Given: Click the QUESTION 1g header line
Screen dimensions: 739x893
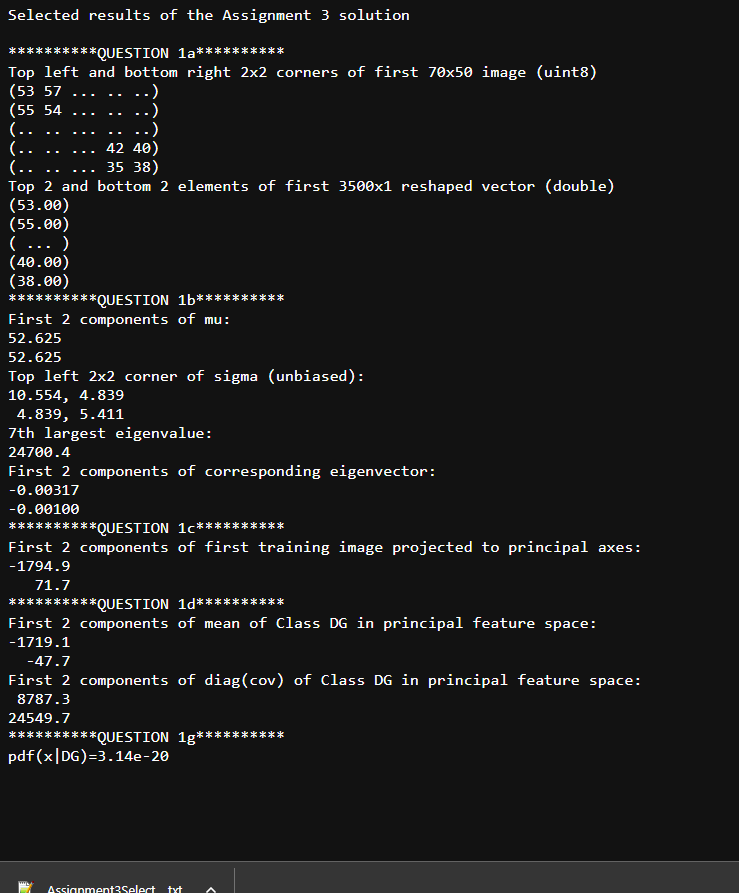Looking at the screenshot, I should click(x=146, y=737).
